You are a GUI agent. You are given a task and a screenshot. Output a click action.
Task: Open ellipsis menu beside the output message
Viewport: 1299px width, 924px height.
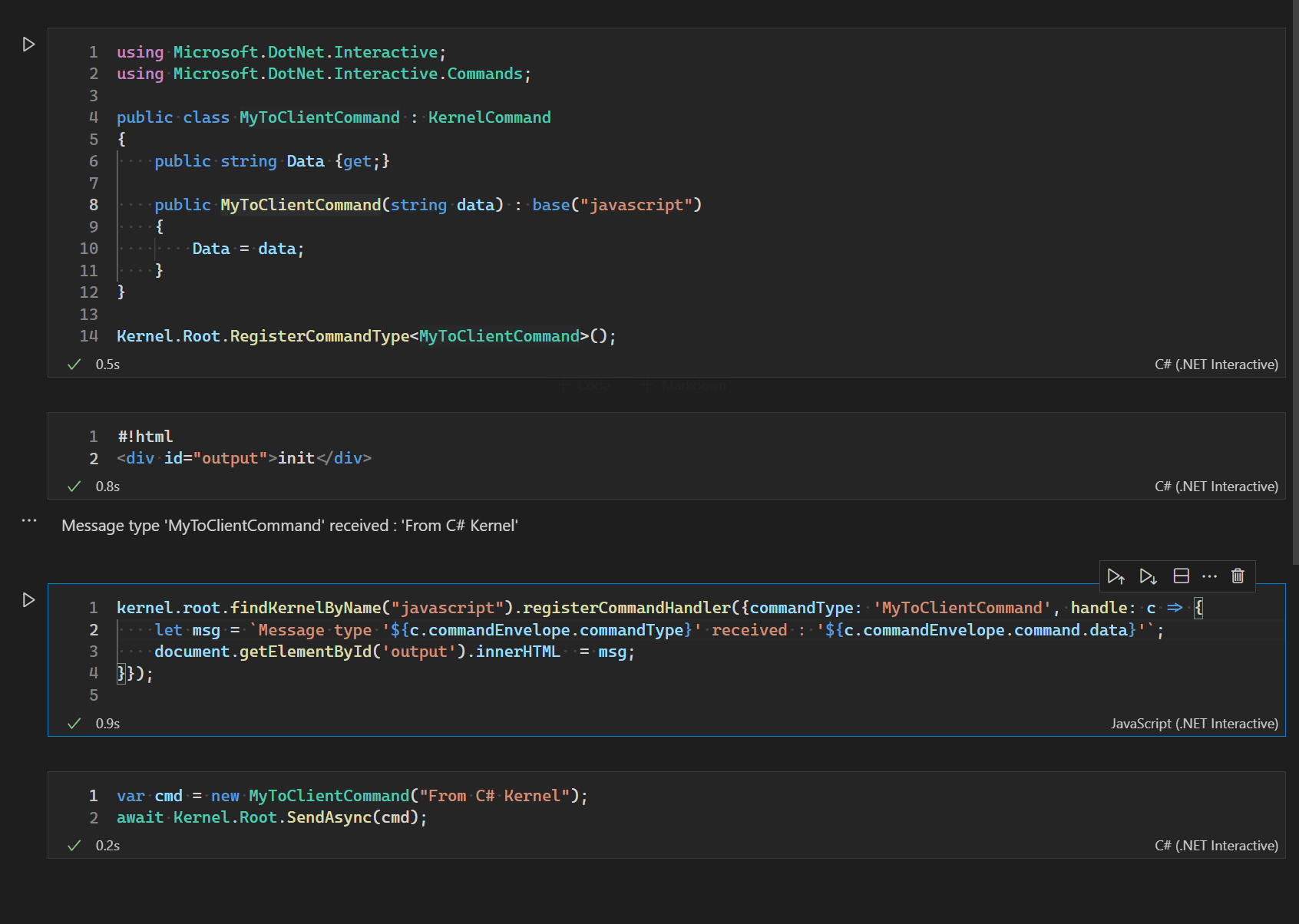[x=29, y=520]
